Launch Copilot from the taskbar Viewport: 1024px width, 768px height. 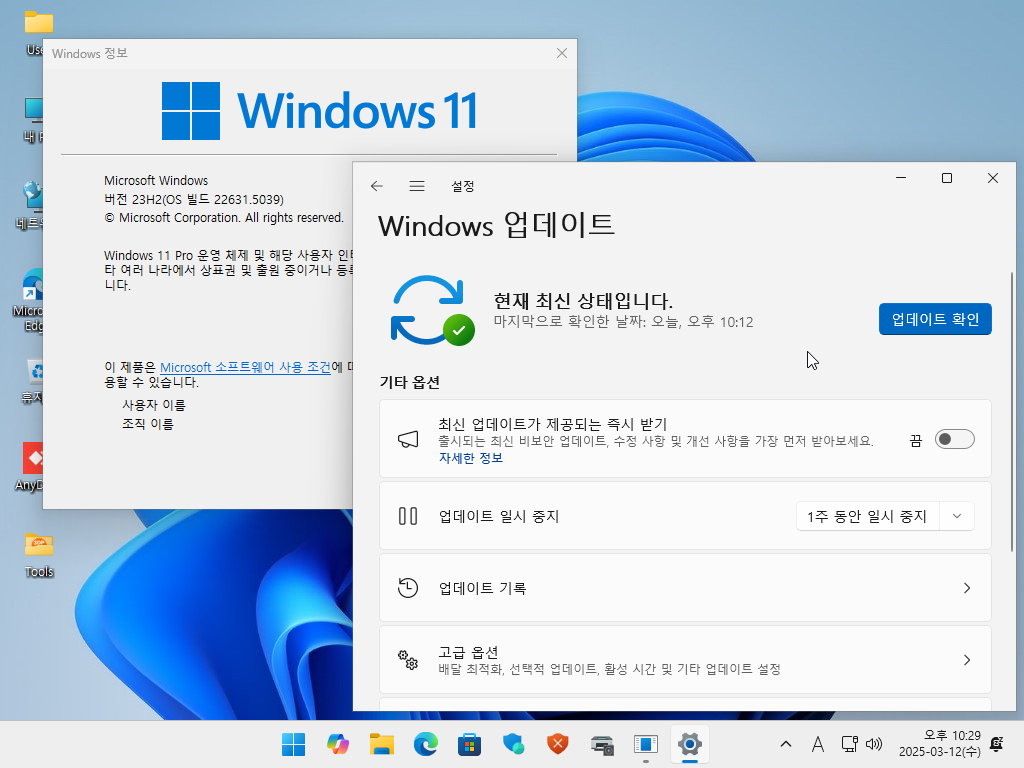pyautogui.click(x=338, y=744)
